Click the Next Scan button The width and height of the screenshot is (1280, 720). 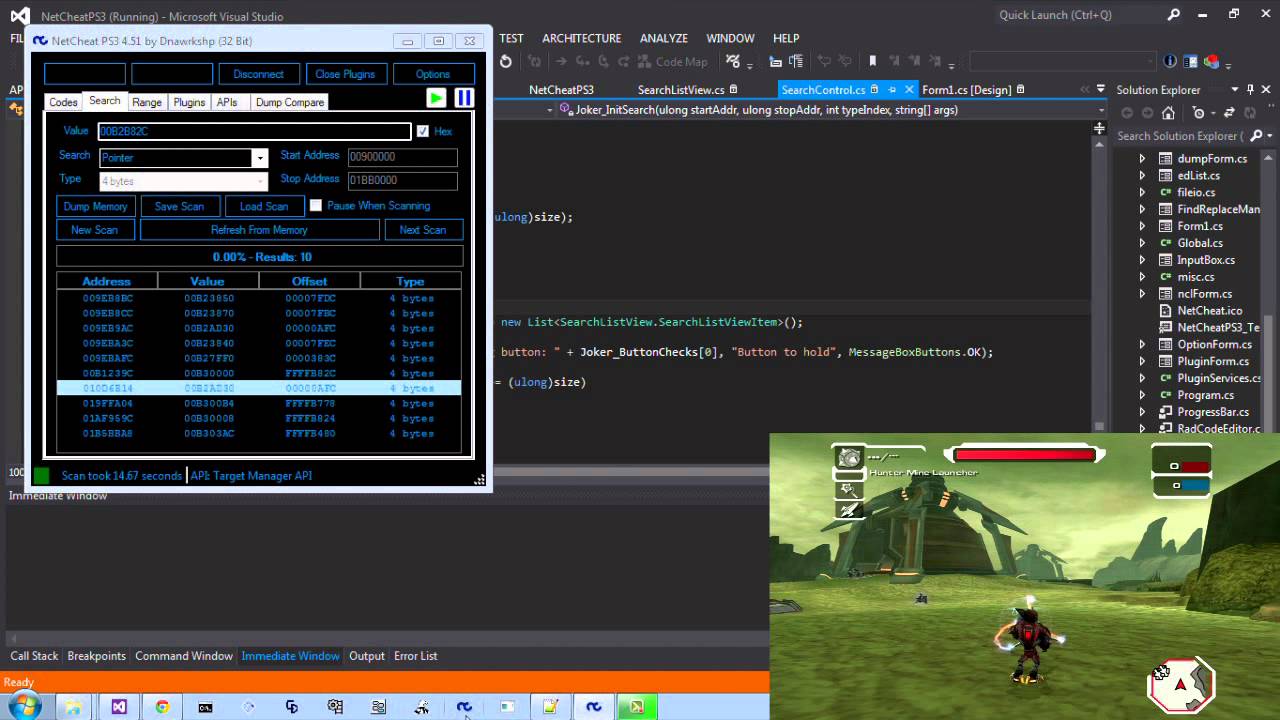point(423,230)
